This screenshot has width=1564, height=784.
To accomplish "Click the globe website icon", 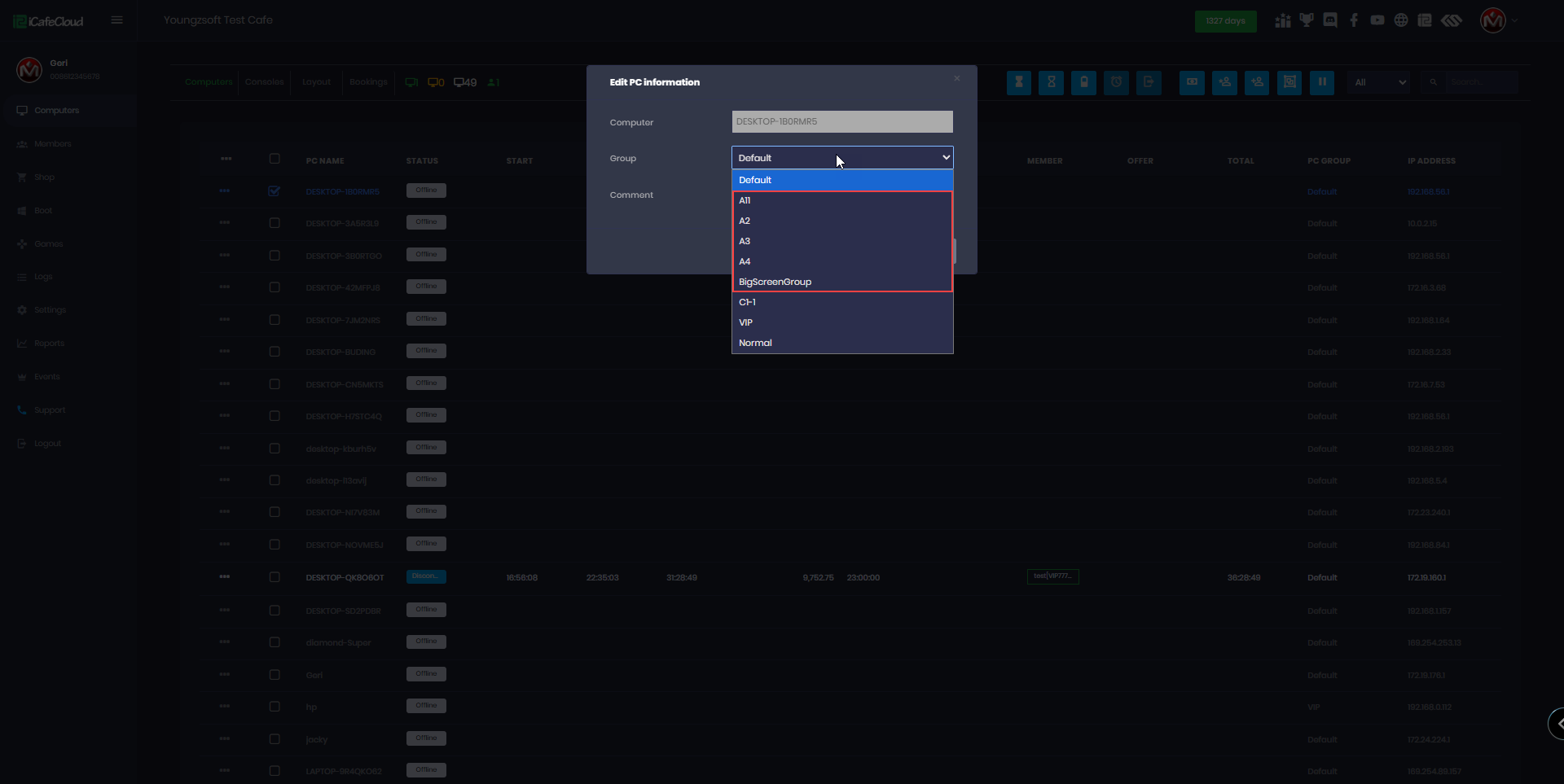I will 1401,20.
